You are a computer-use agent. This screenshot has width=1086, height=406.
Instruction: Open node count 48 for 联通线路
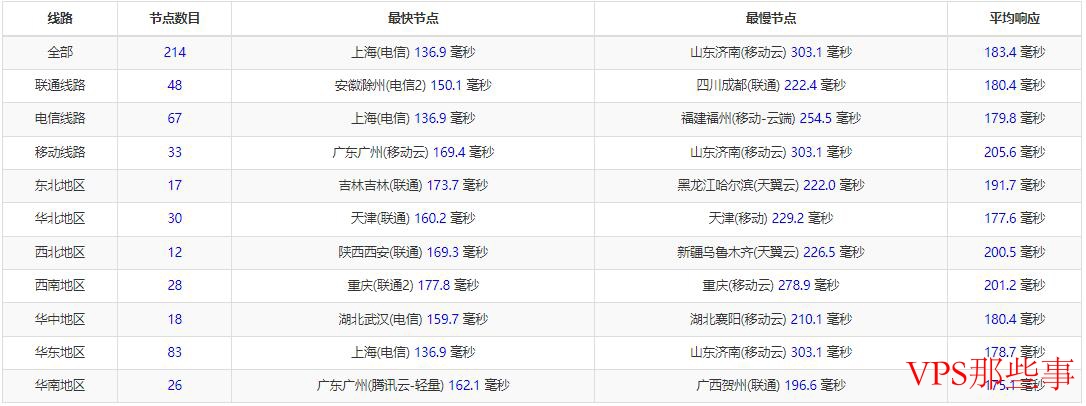pyautogui.click(x=175, y=85)
